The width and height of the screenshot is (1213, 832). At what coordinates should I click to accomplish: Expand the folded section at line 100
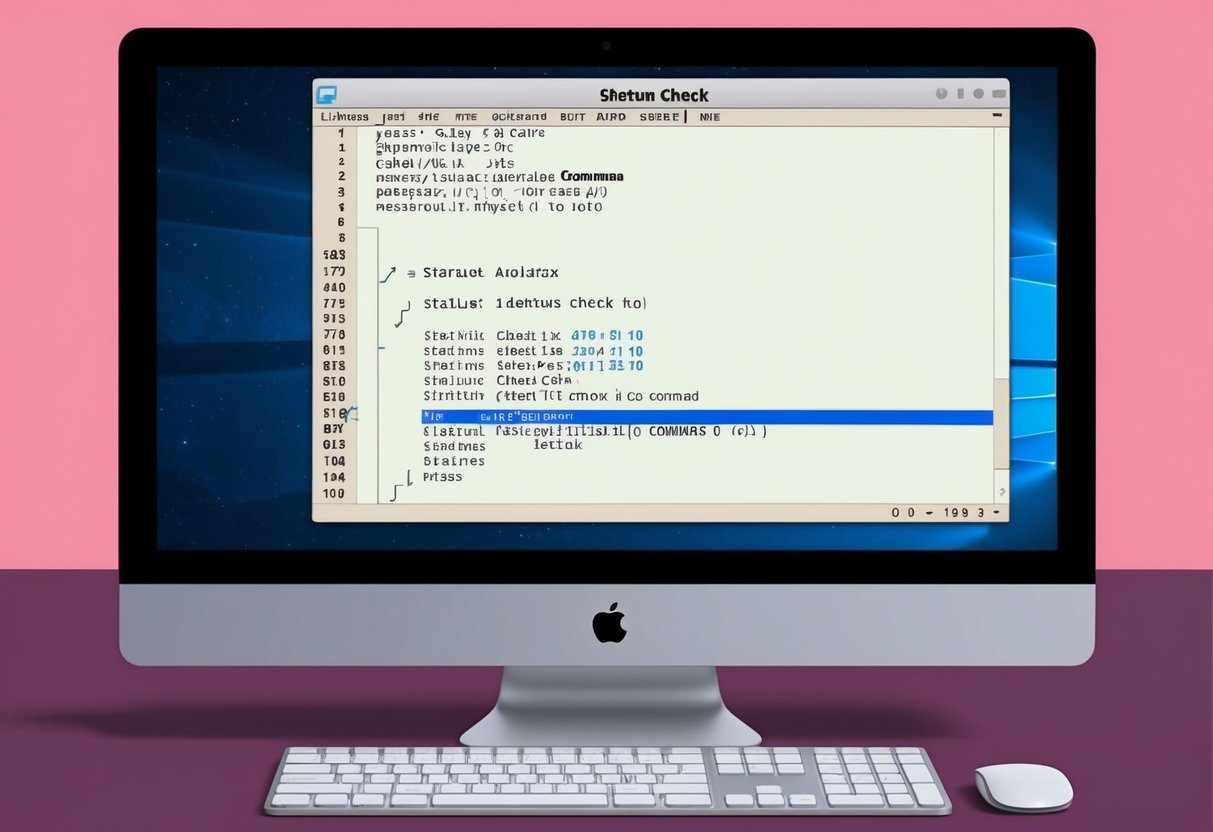(x=393, y=494)
